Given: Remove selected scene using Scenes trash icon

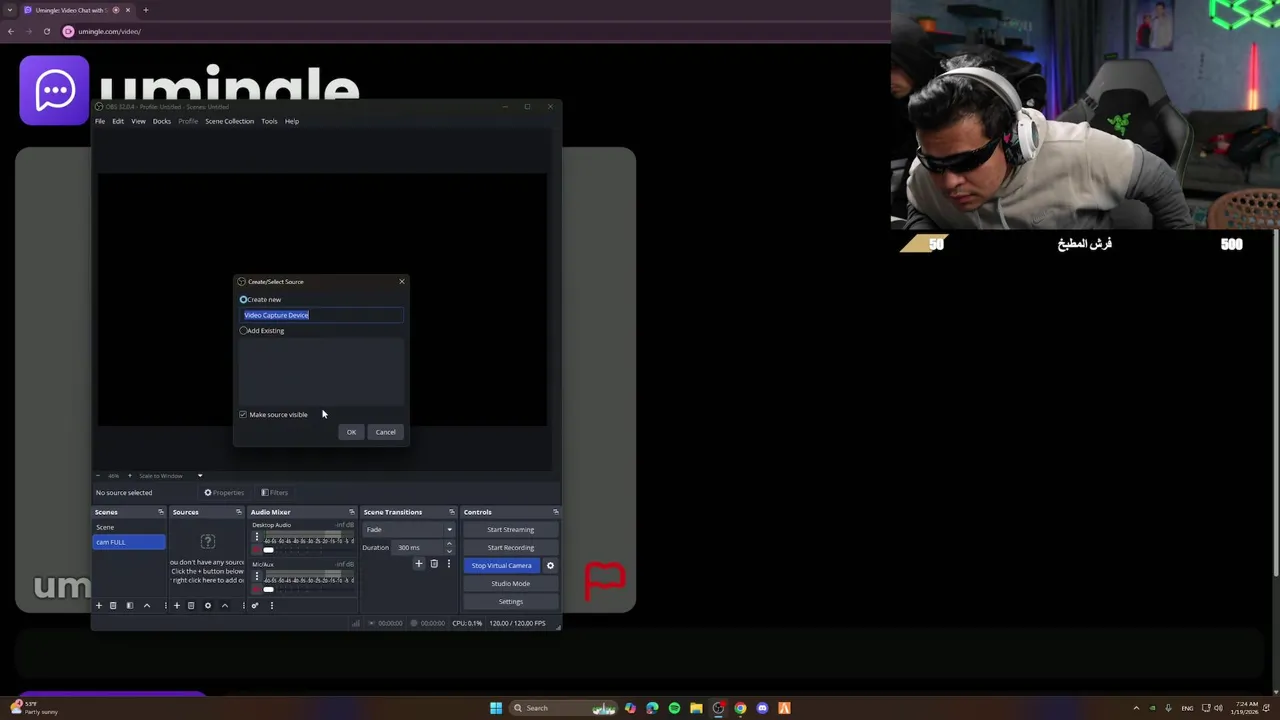Looking at the screenshot, I should click(113, 605).
